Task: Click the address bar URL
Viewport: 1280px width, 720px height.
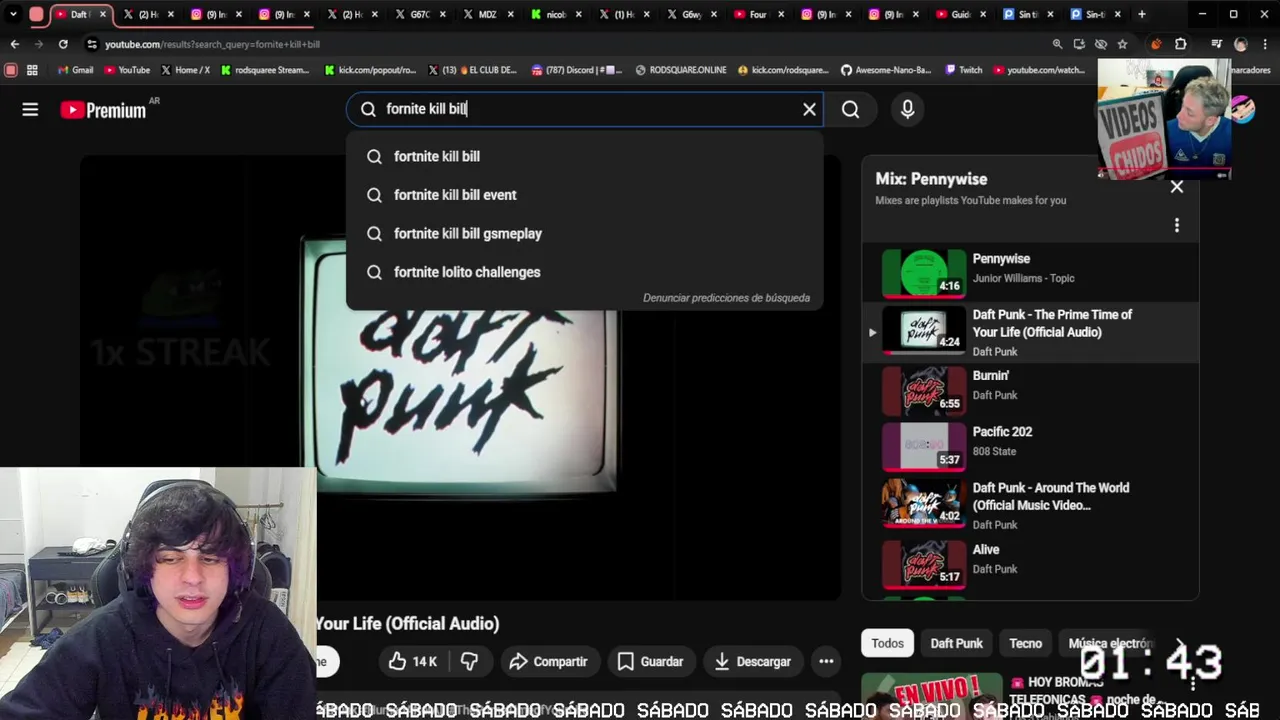Action: (212, 44)
